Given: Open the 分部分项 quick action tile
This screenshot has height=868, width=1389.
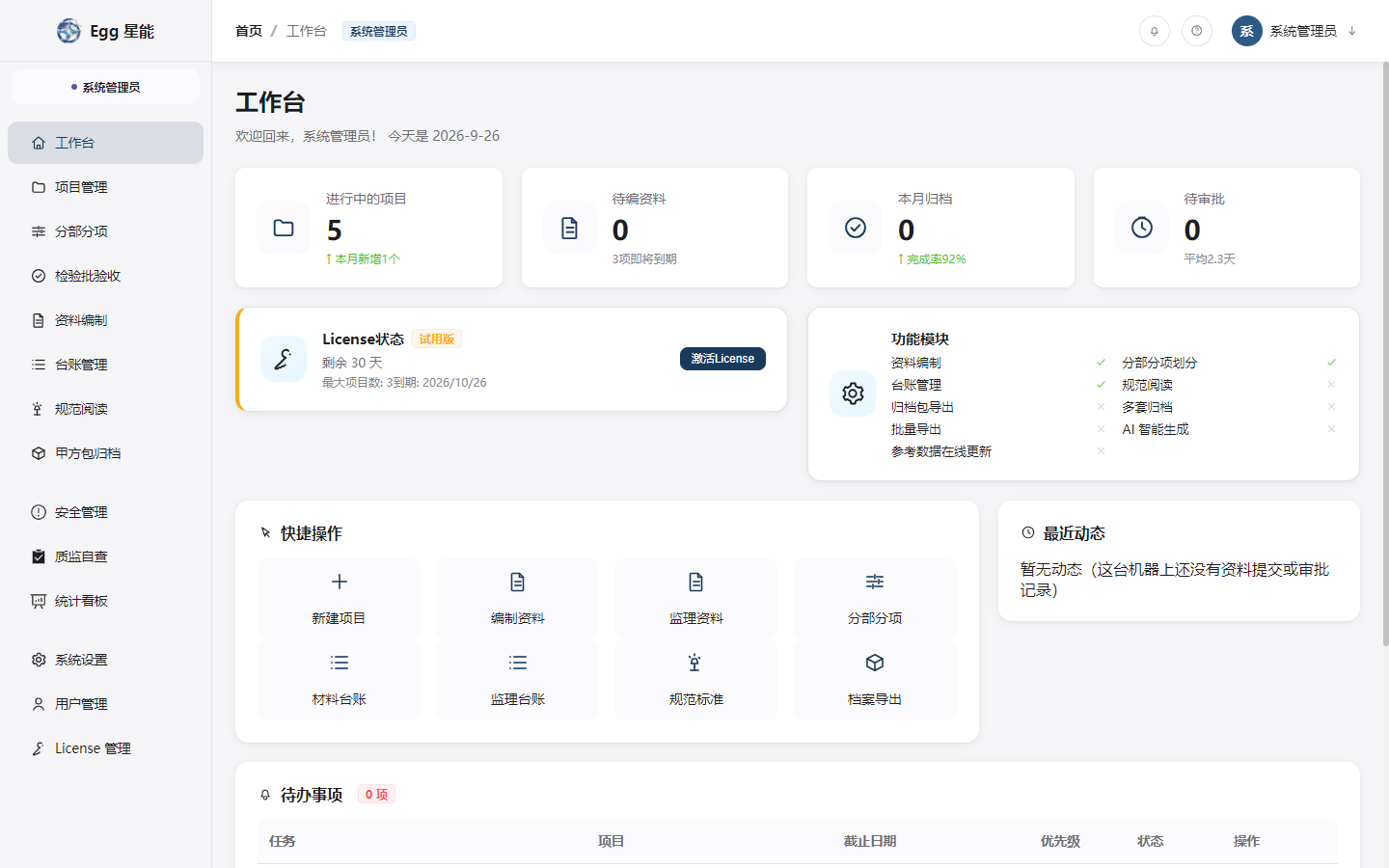Looking at the screenshot, I should (x=875, y=598).
